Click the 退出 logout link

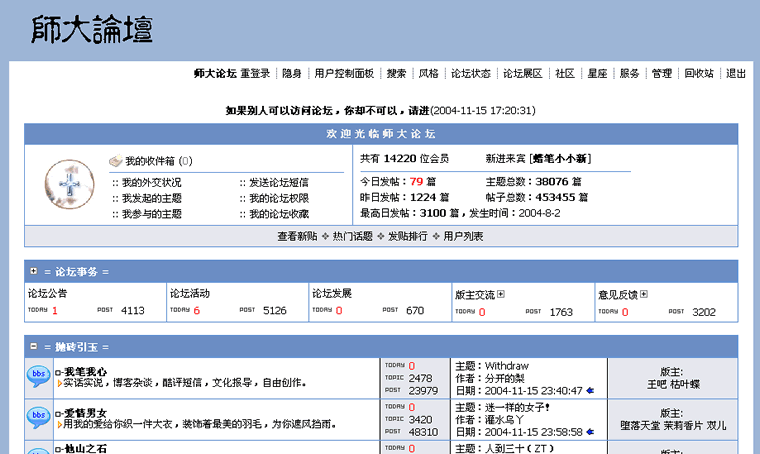[735, 74]
